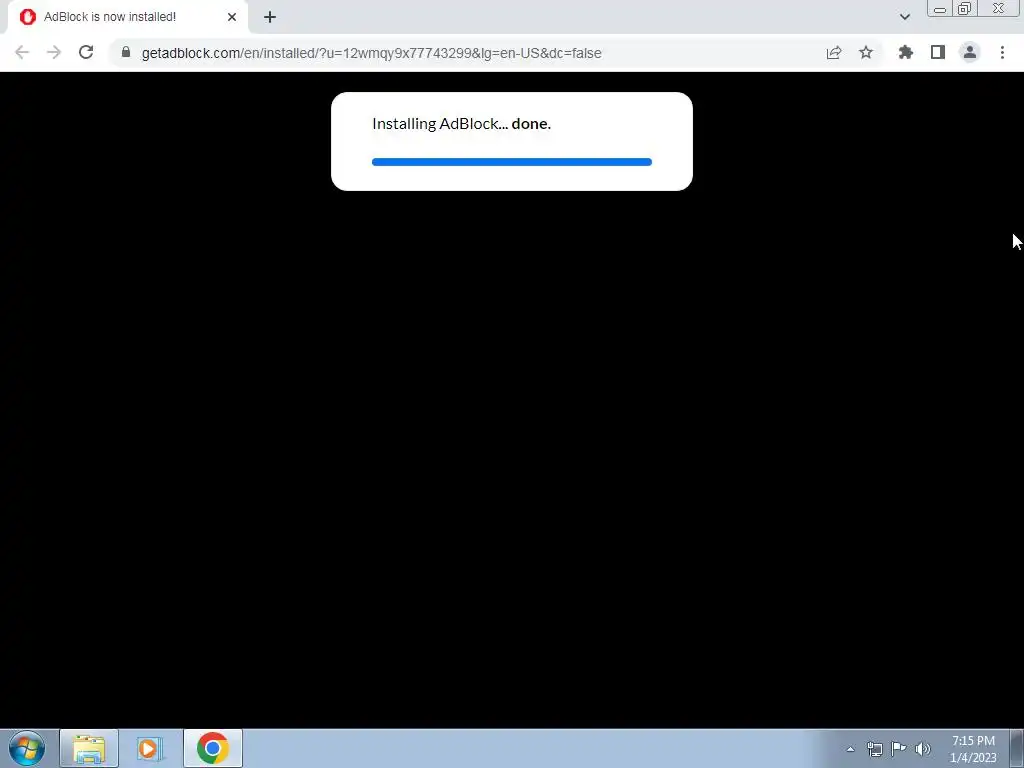Open the network status tray icon

point(874,749)
